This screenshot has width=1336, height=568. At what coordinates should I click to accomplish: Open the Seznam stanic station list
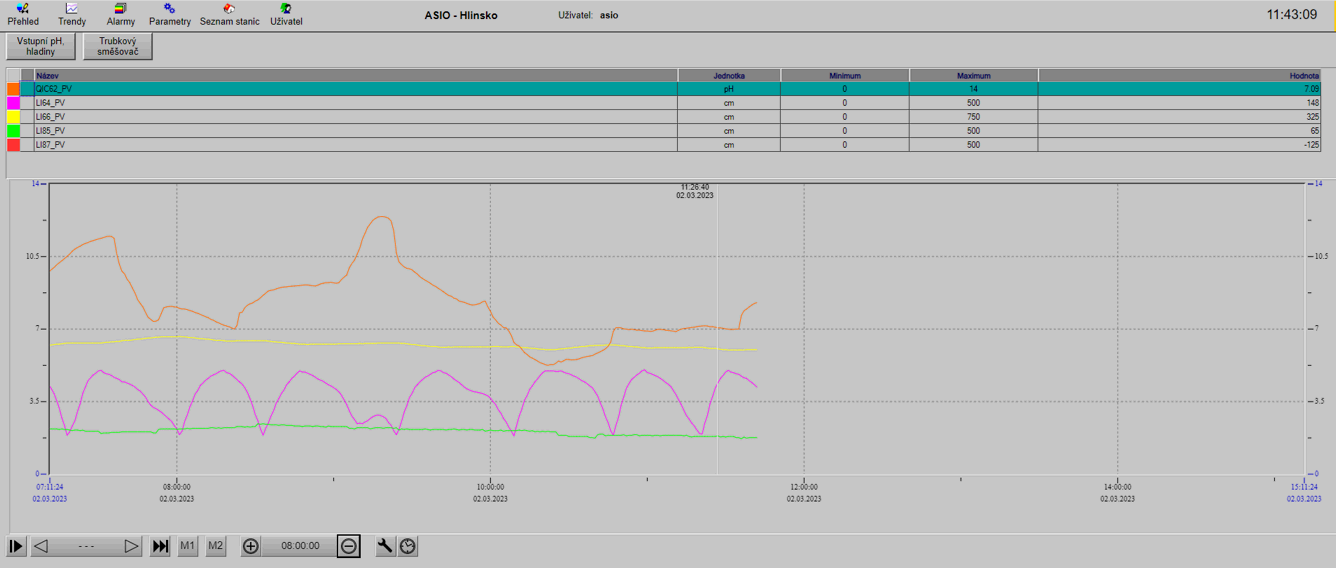coord(229,14)
